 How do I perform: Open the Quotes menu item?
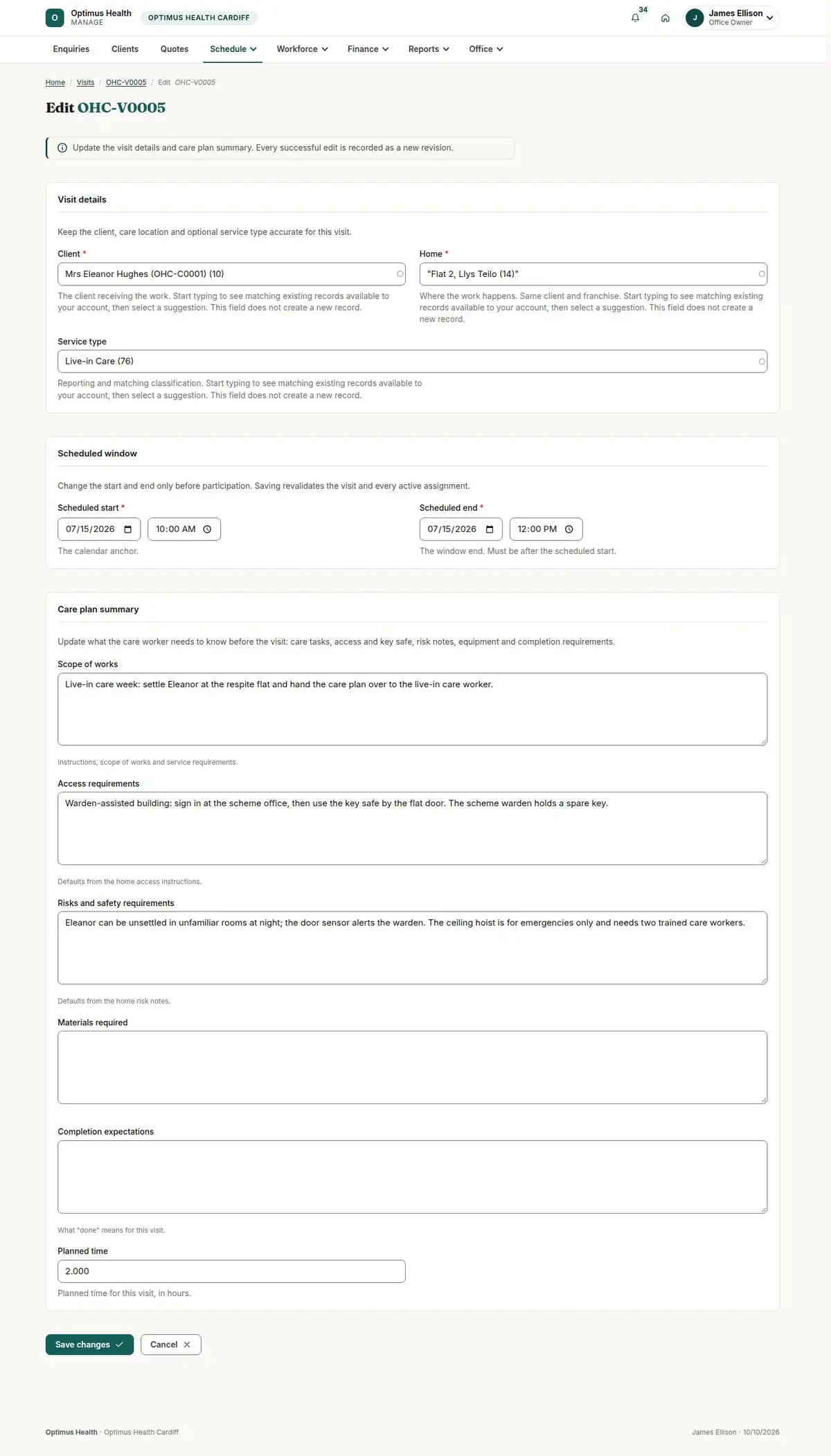tap(175, 49)
